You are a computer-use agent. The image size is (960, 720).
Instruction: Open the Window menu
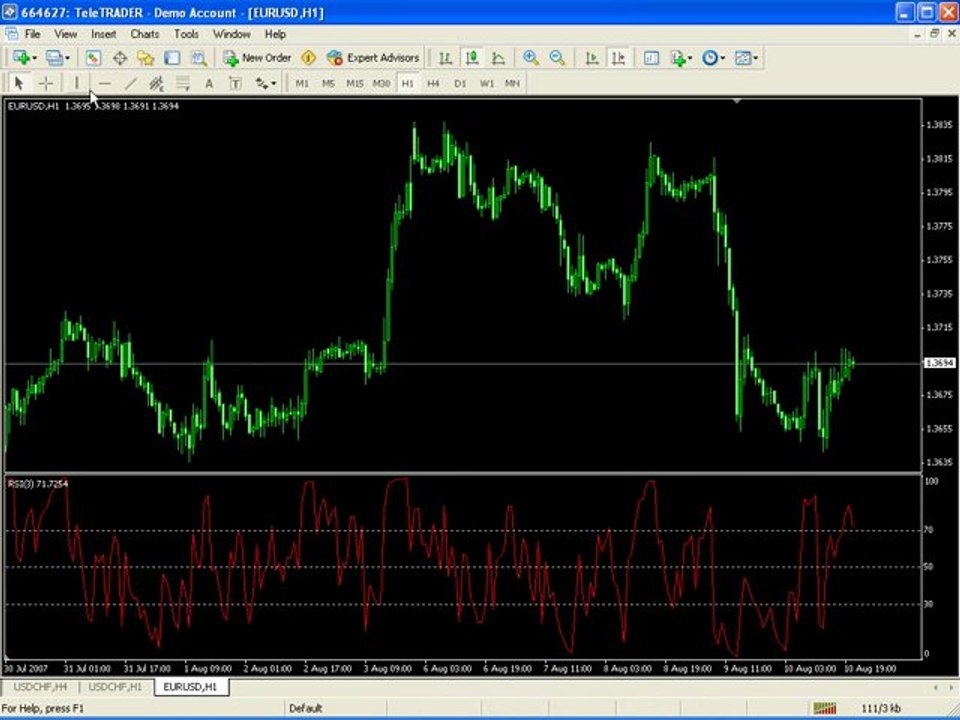coord(231,34)
